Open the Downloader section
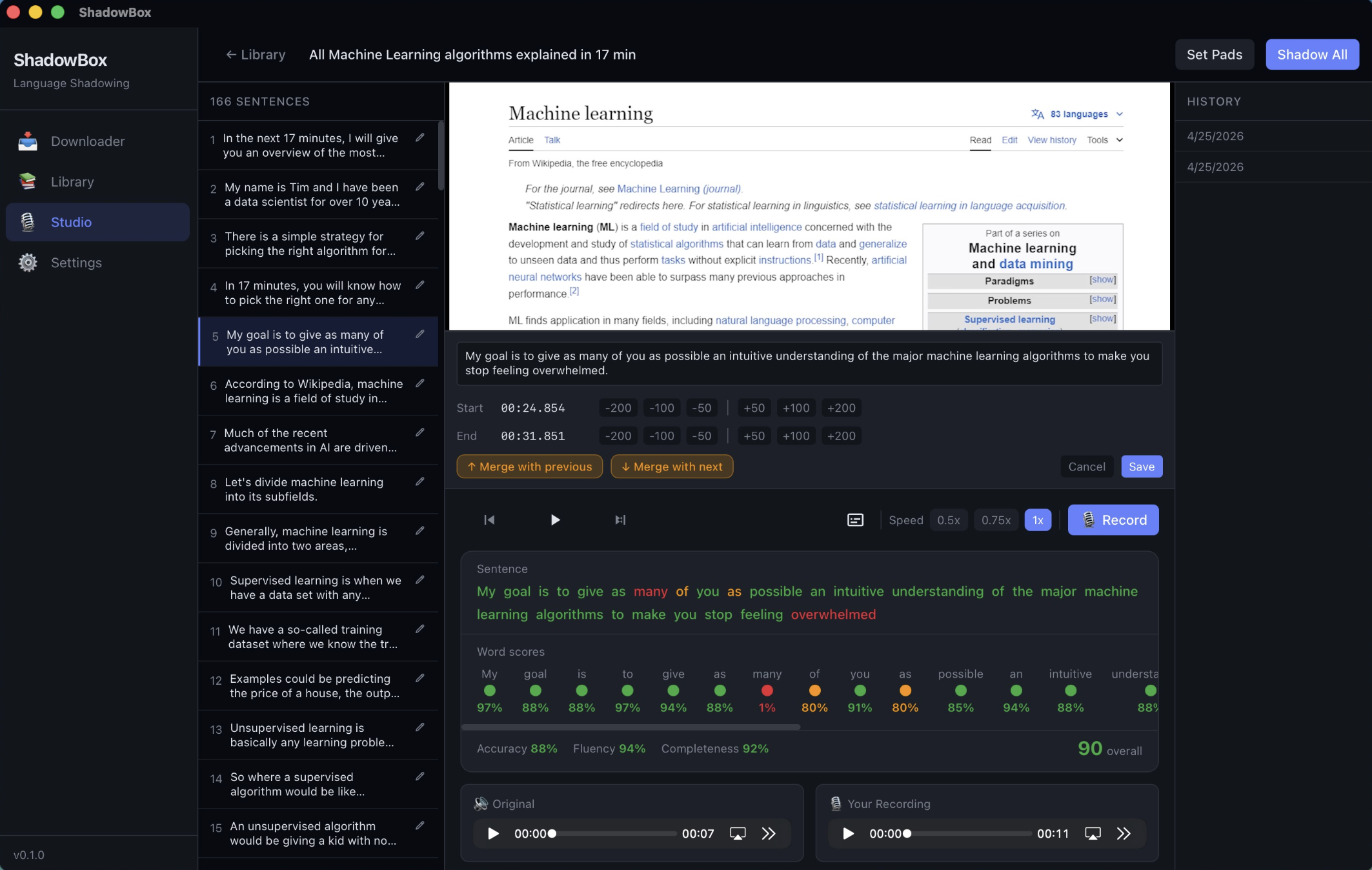1372x870 pixels. point(97,141)
